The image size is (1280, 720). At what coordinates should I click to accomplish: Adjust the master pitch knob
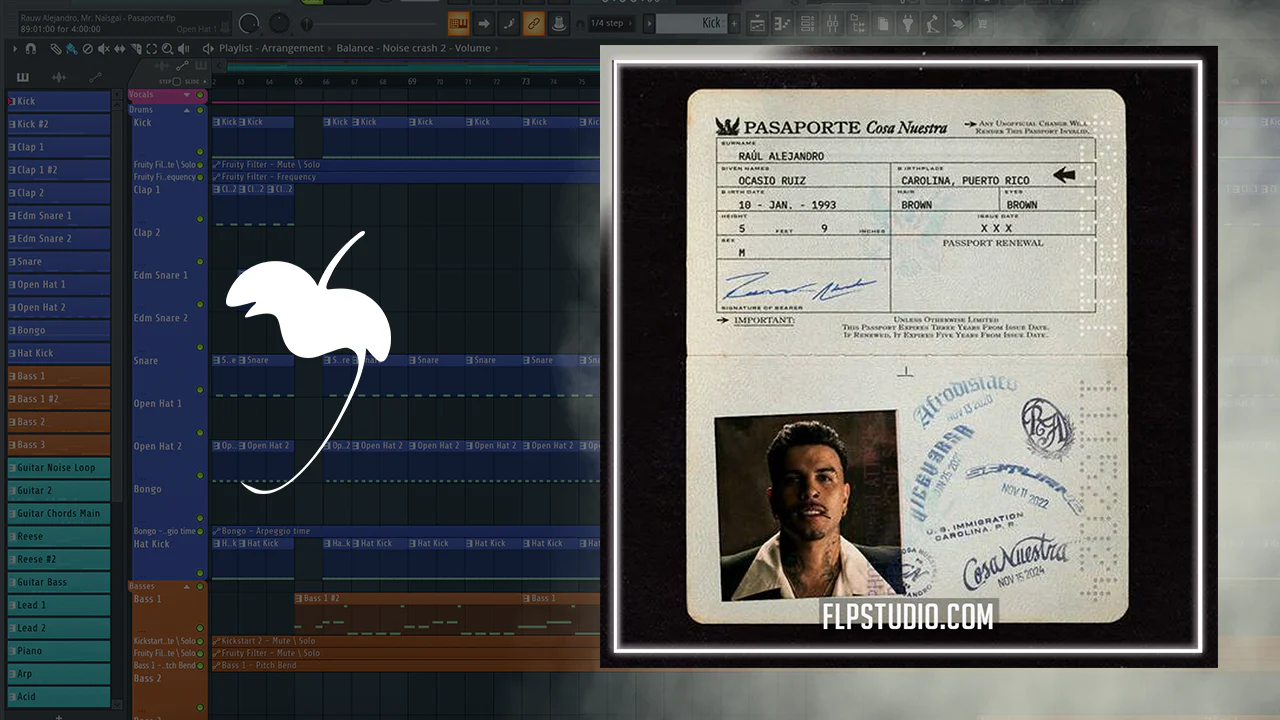point(279,23)
